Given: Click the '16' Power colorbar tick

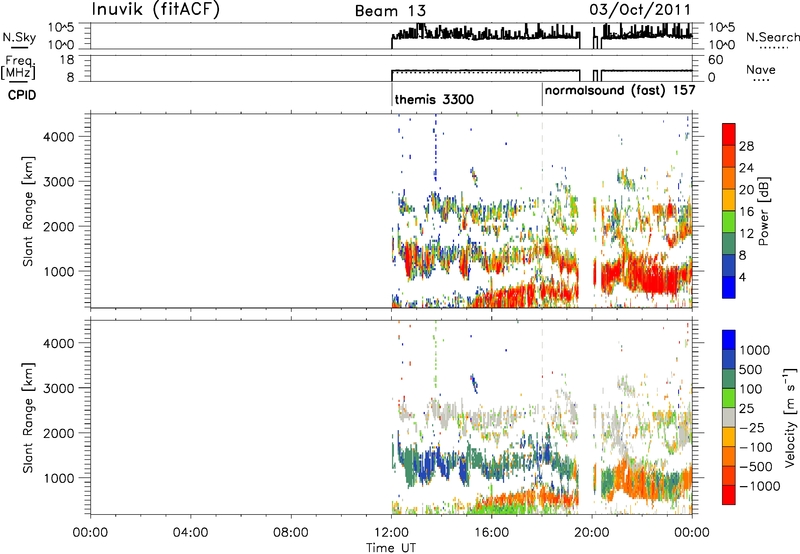Looking at the screenshot, I should [x=746, y=212].
